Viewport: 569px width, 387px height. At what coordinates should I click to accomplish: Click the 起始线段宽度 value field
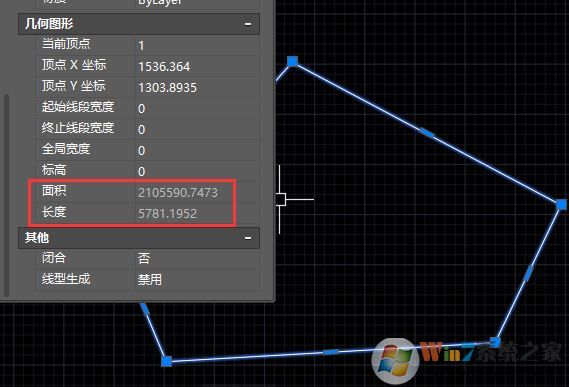pos(197,108)
